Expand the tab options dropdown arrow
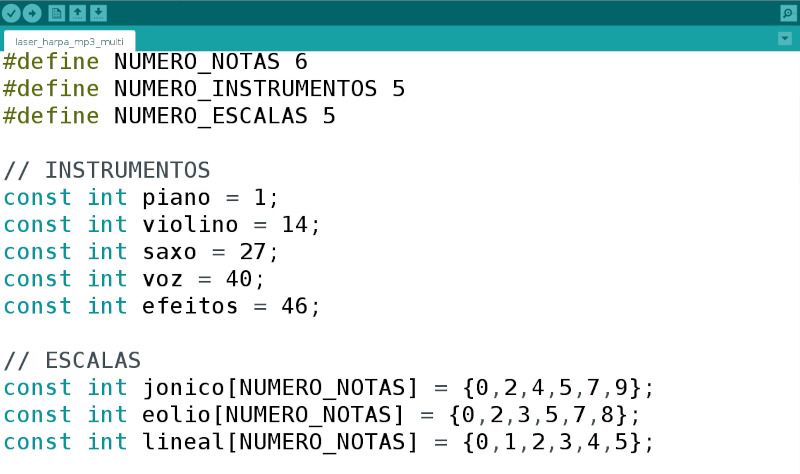Image resolution: width=800 pixels, height=474 pixels. point(785,38)
